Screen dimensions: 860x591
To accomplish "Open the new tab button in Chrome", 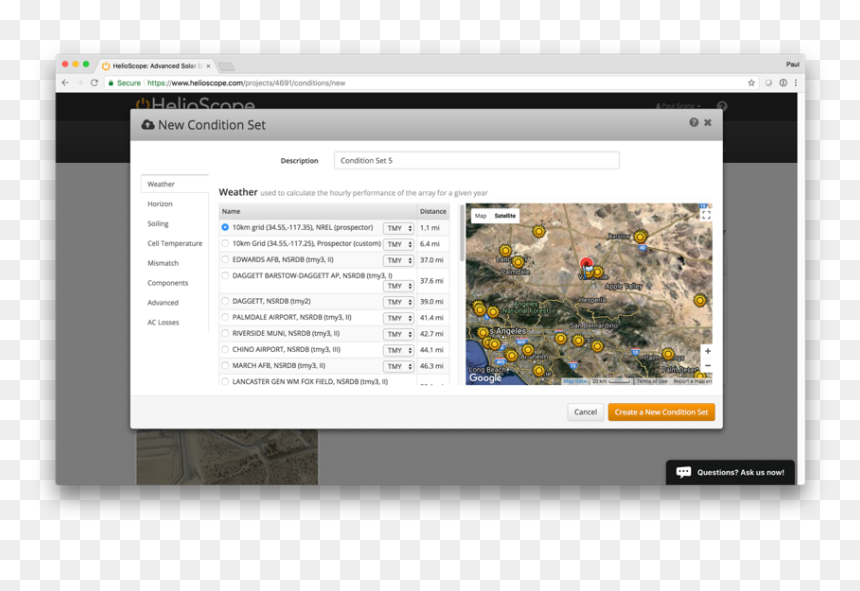I will click(x=226, y=66).
